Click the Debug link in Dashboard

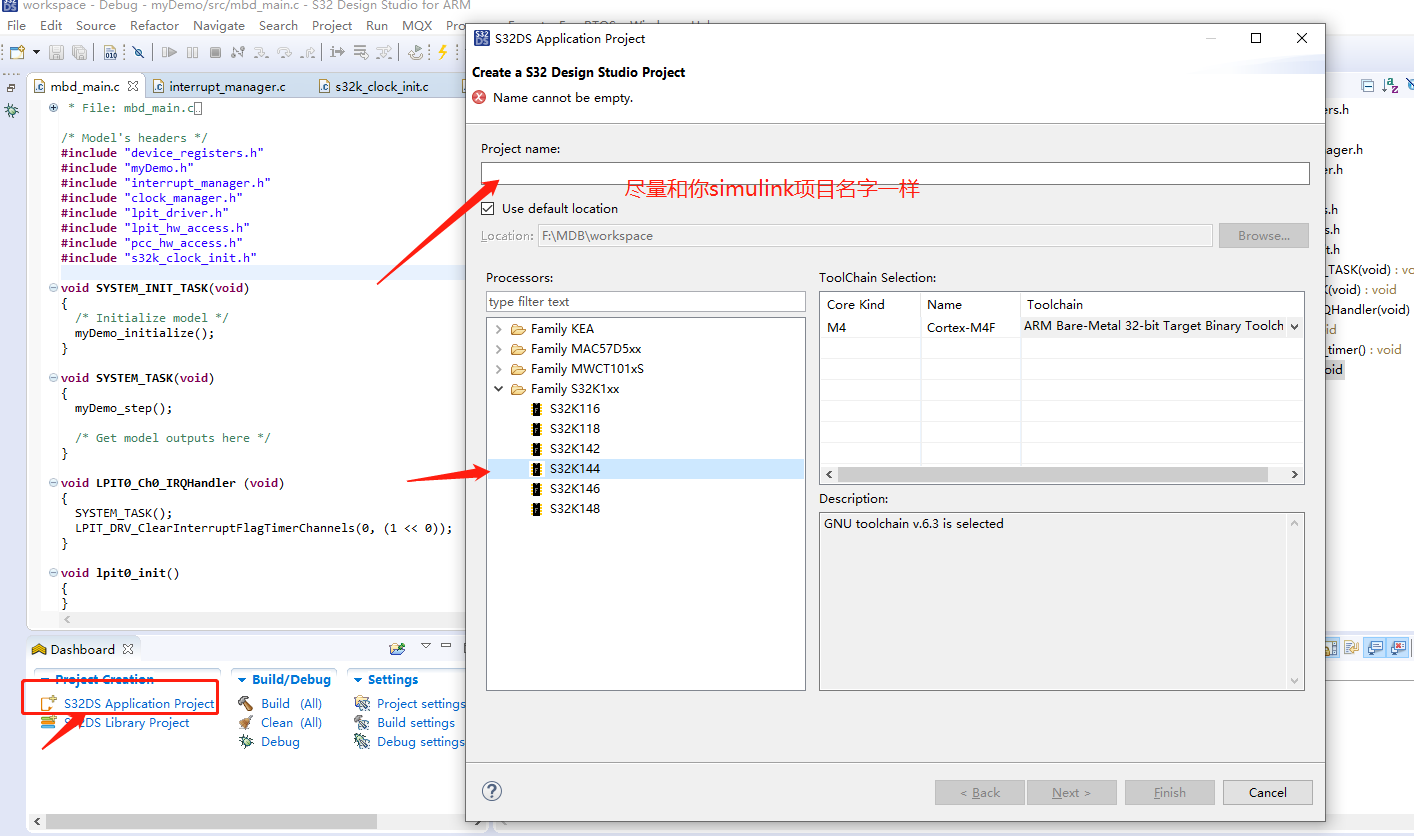coord(280,742)
